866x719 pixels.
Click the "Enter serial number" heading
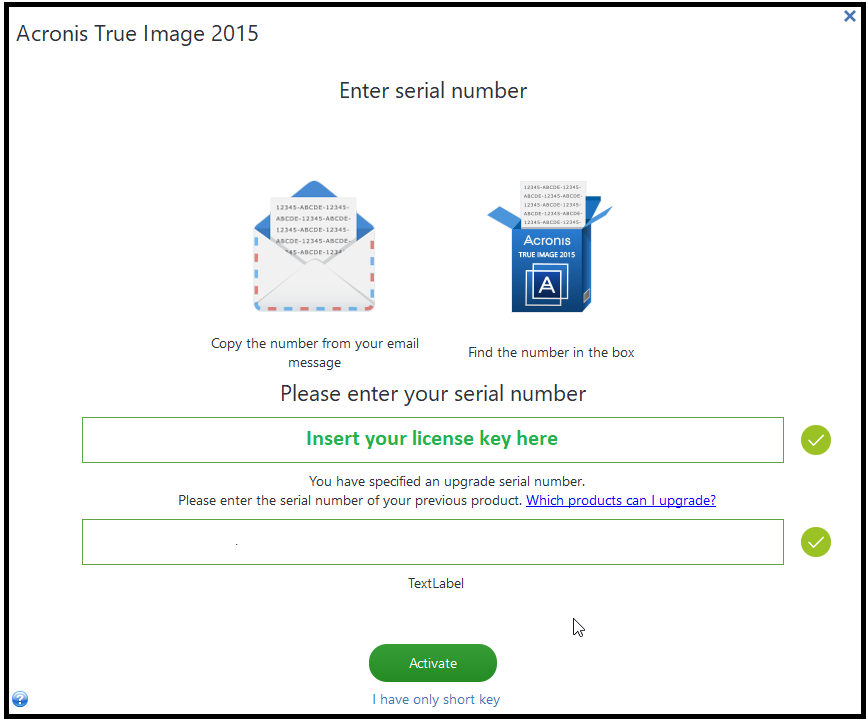tap(433, 91)
